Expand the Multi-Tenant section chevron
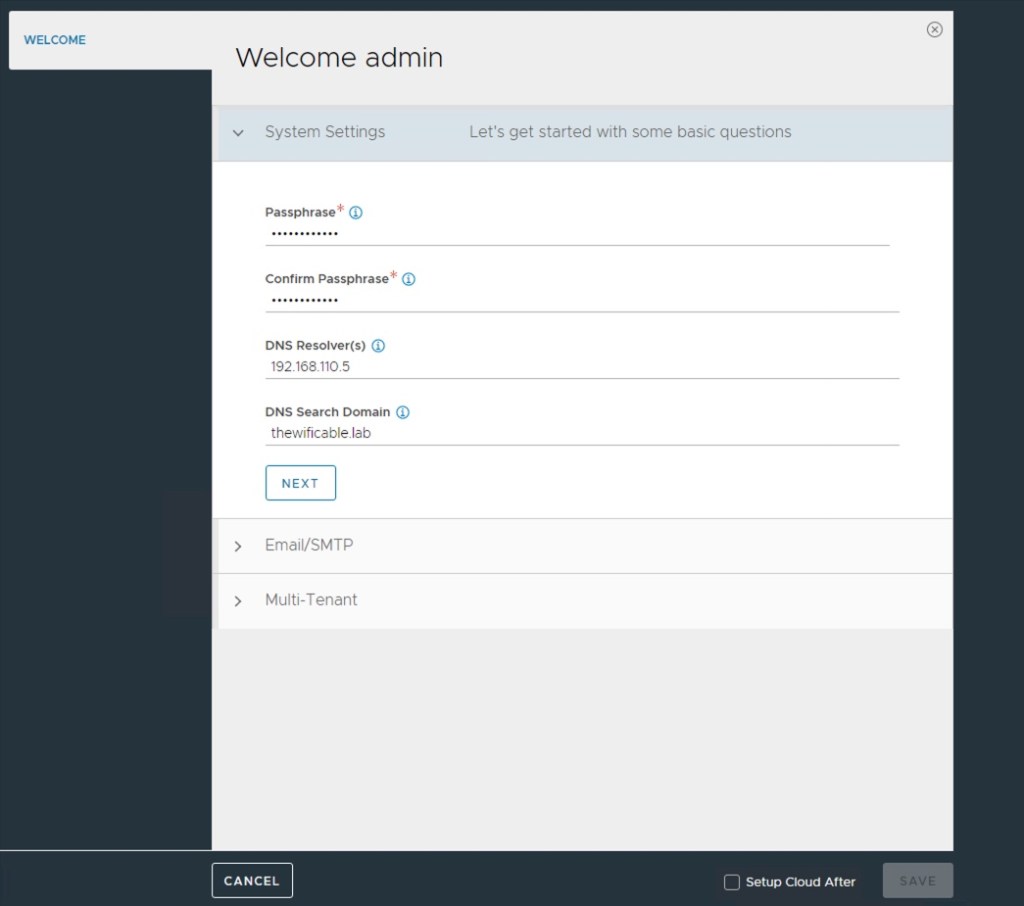The height and width of the screenshot is (906, 1024). pyautogui.click(x=238, y=601)
